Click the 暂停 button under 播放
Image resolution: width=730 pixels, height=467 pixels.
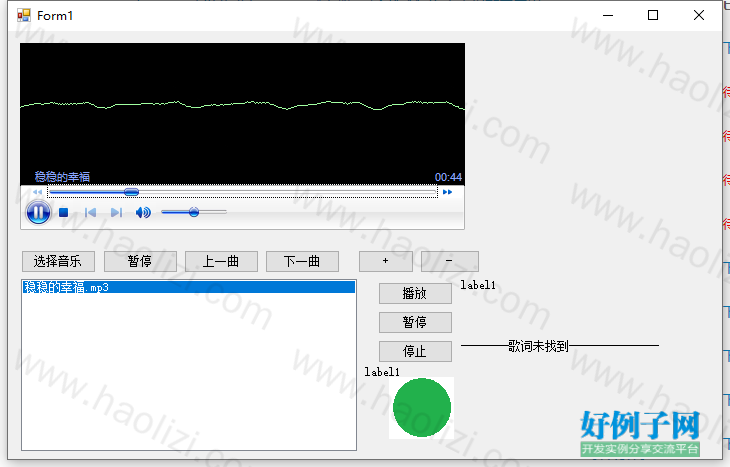[415, 322]
